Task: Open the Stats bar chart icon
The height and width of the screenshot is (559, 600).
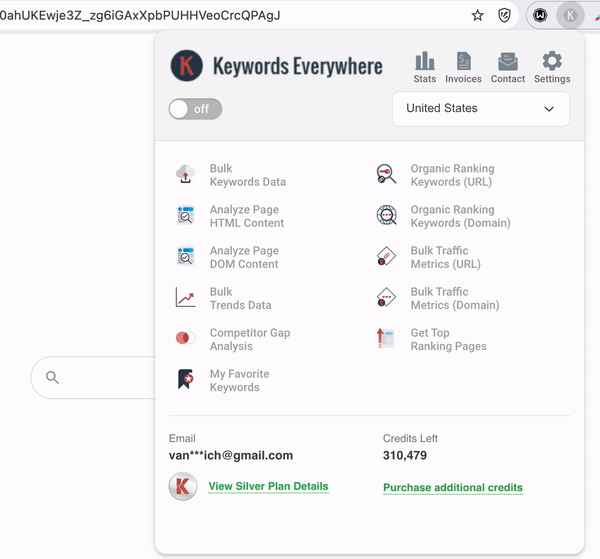Action: click(x=425, y=61)
